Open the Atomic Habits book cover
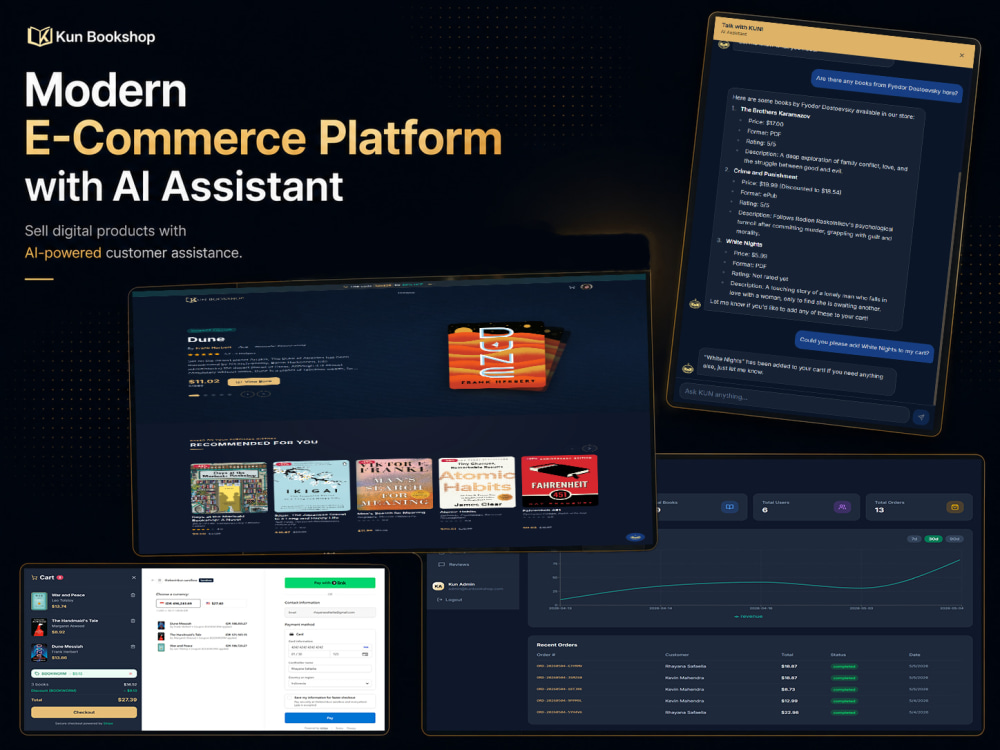This screenshot has height=750, width=1000. point(476,482)
